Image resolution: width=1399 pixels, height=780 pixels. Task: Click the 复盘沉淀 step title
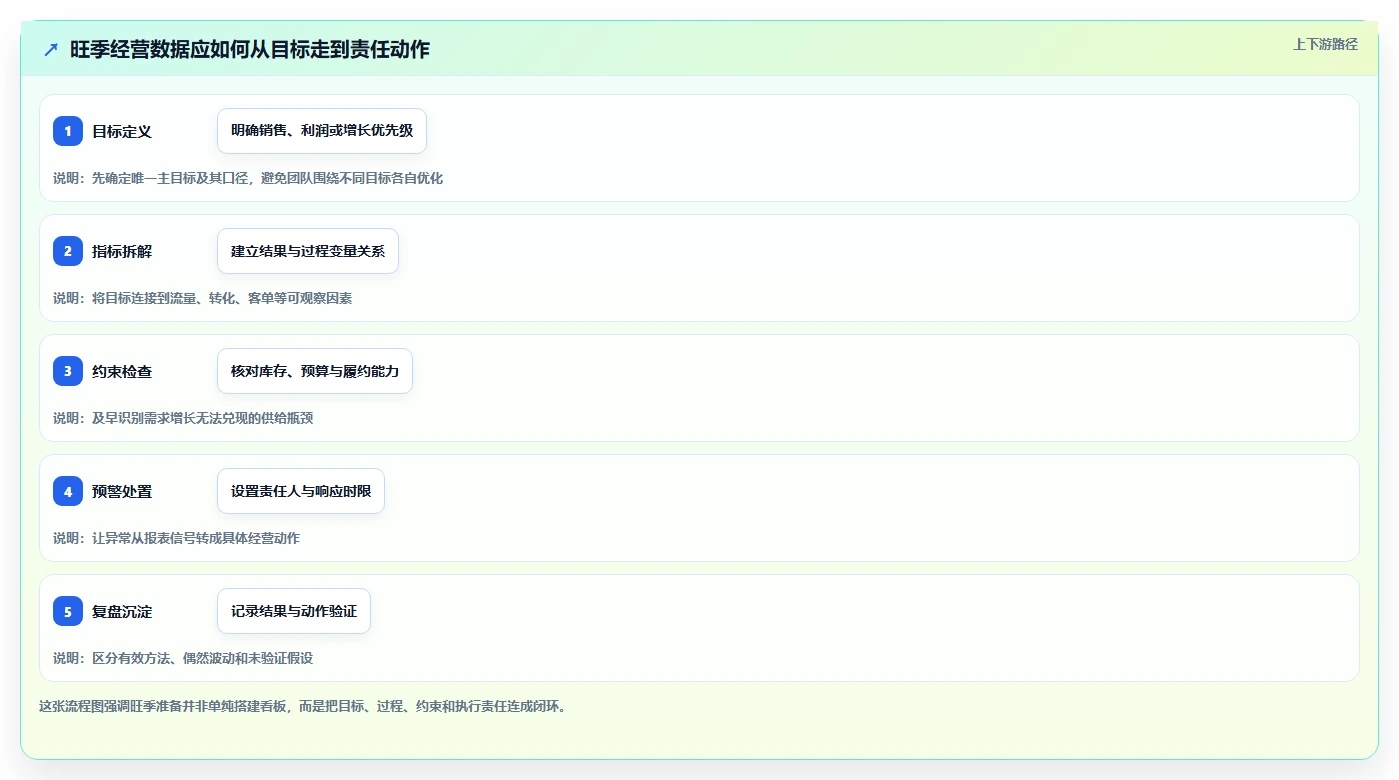tap(122, 611)
